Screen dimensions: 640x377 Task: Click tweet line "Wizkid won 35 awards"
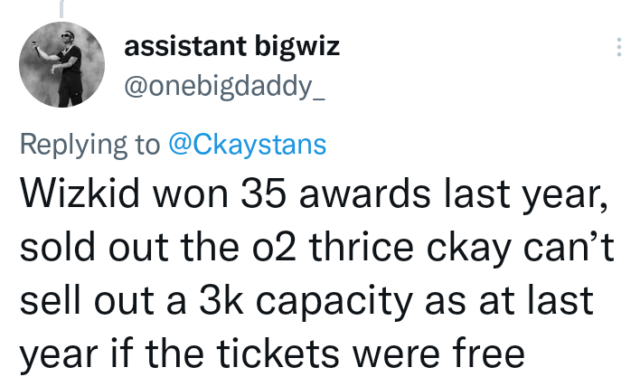click(x=225, y=194)
